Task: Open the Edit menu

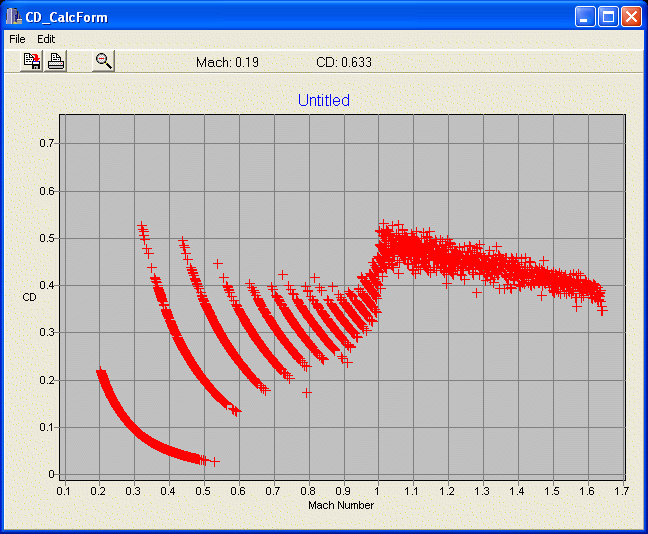Action: point(46,39)
